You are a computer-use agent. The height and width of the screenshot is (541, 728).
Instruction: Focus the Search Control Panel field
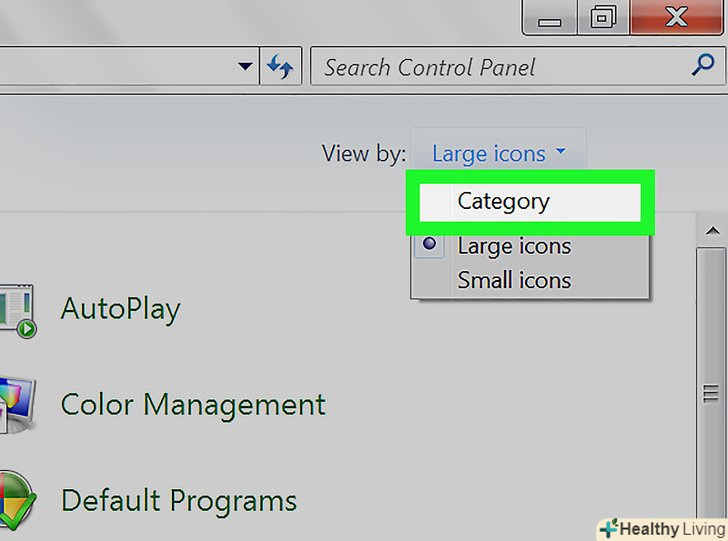point(500,68)
